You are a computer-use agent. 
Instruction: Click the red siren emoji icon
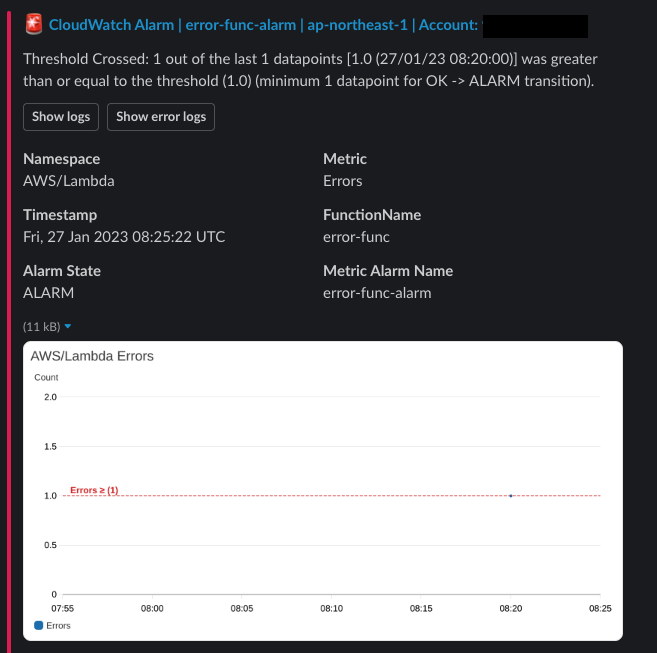34,24
